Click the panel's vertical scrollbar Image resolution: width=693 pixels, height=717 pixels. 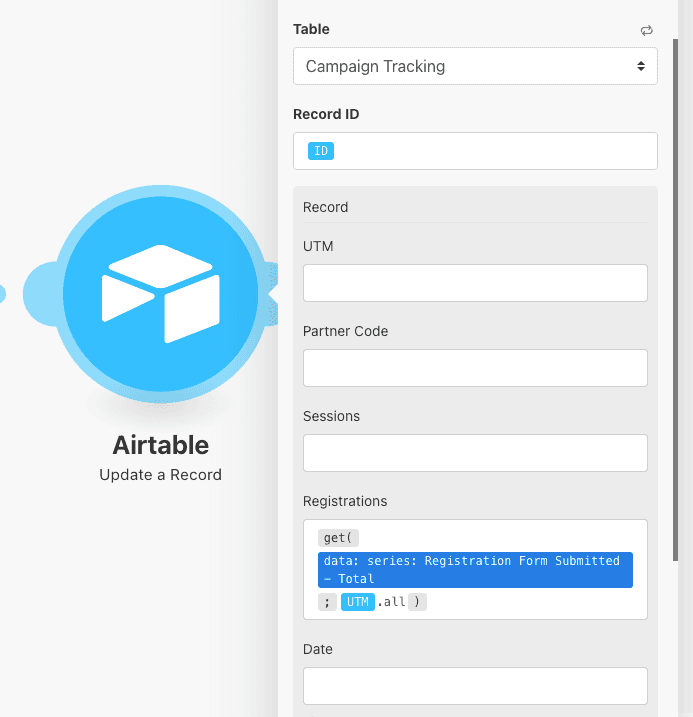point(676,300)
